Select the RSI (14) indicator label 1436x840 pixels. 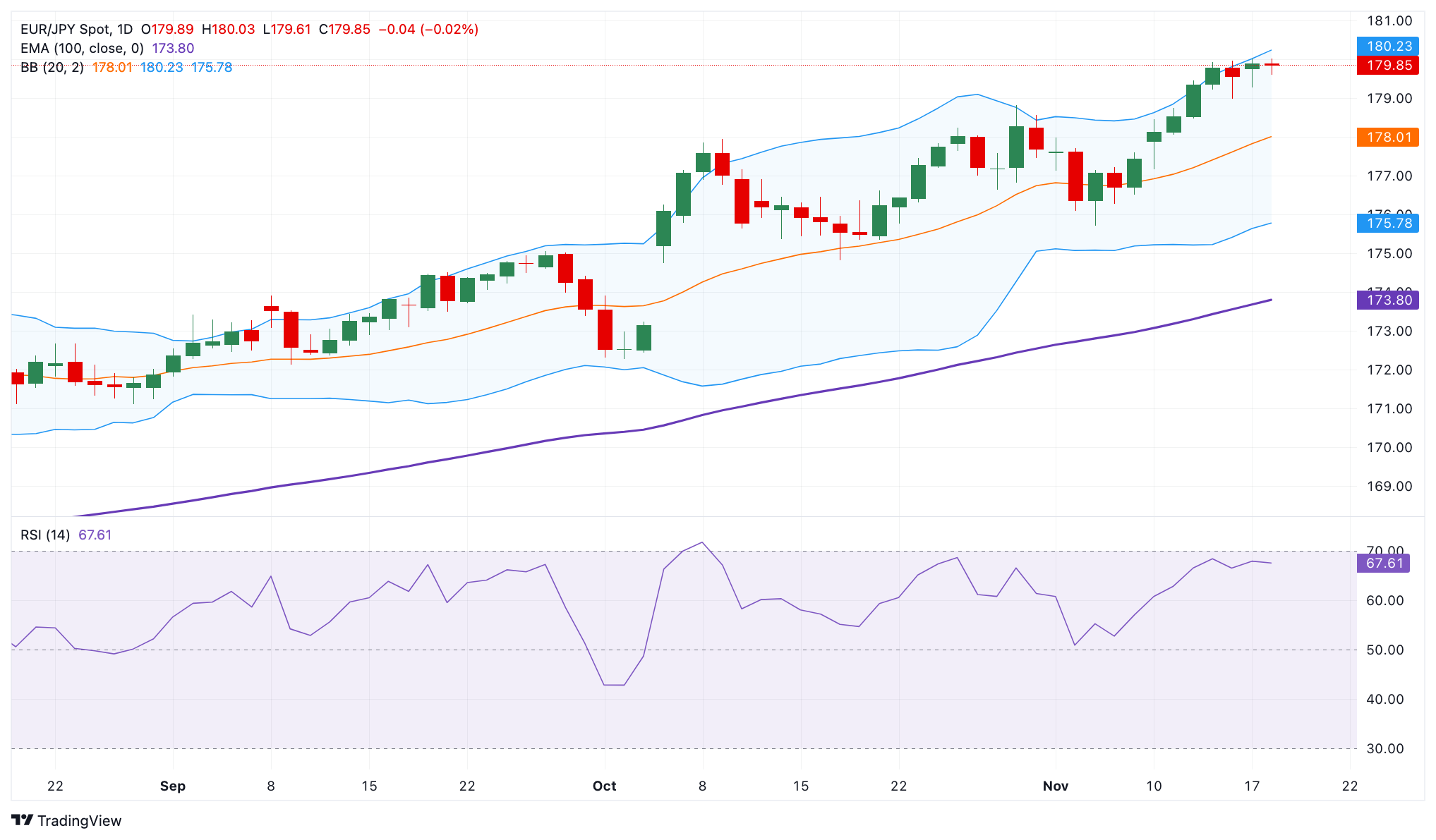coord(44,535)
